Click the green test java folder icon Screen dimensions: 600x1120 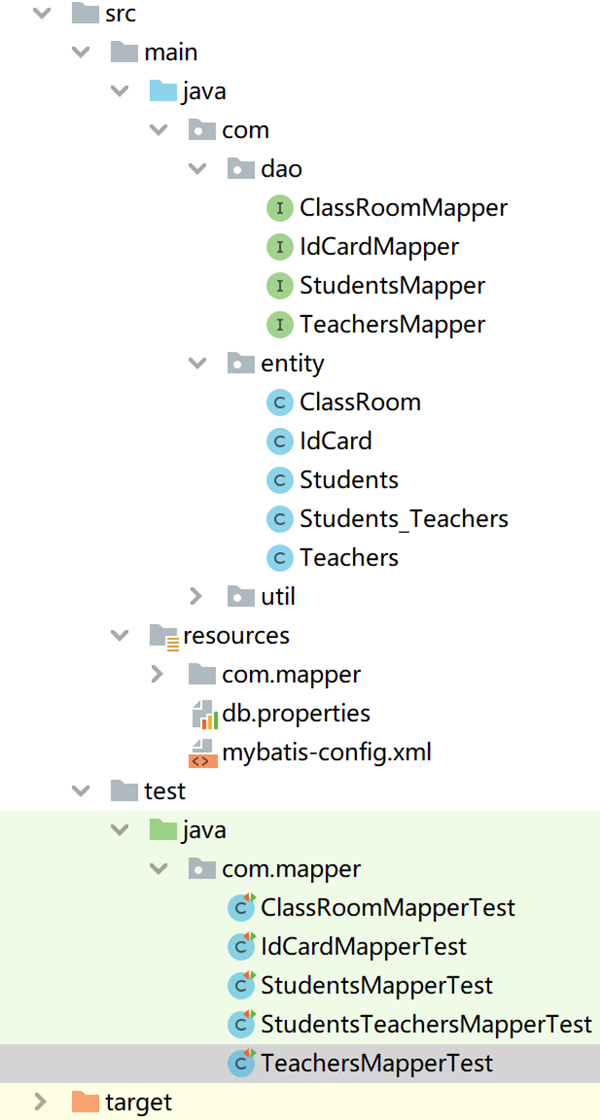coord(163,830)
